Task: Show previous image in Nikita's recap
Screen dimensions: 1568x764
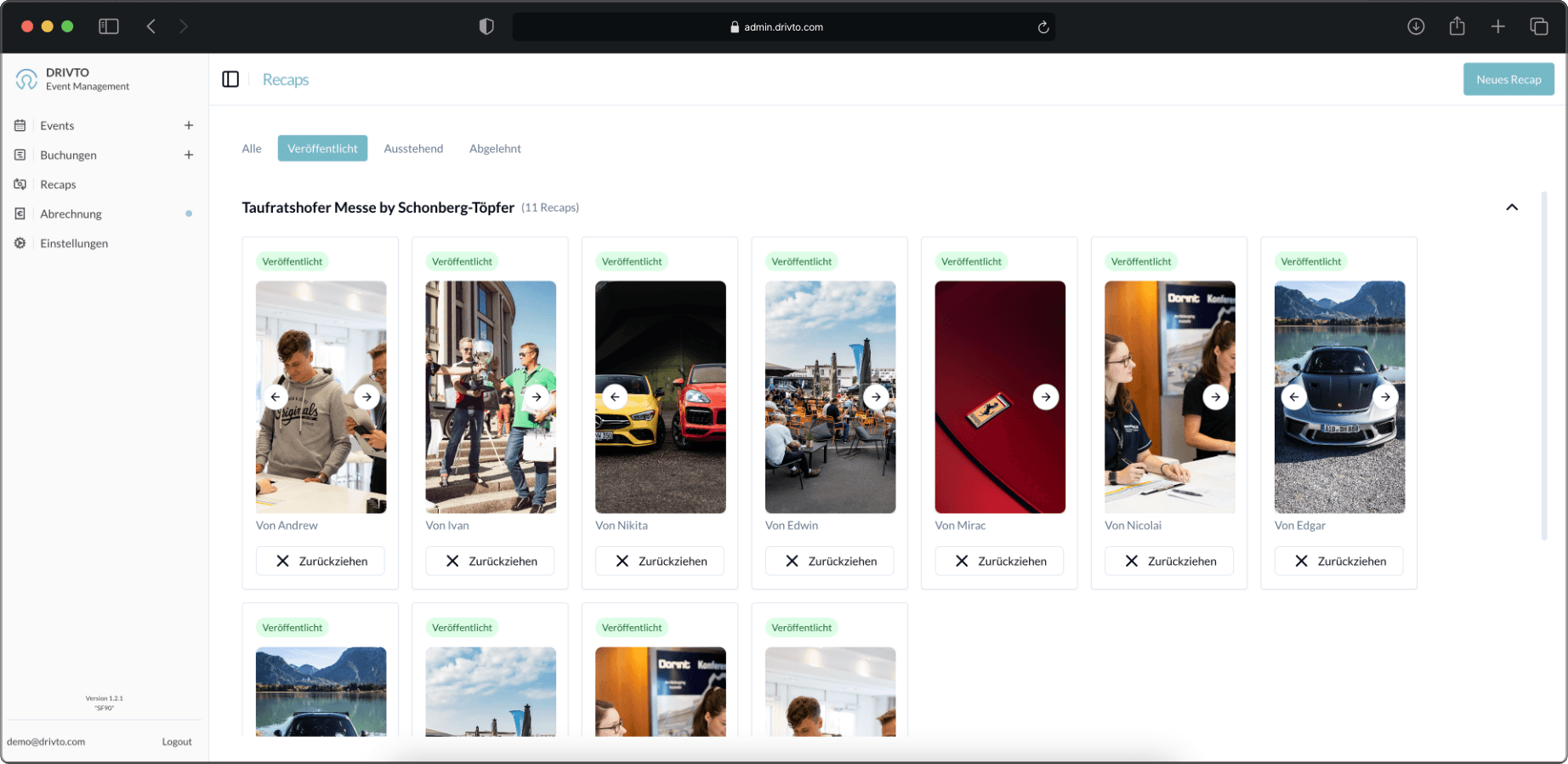Action: click(615, 396)
